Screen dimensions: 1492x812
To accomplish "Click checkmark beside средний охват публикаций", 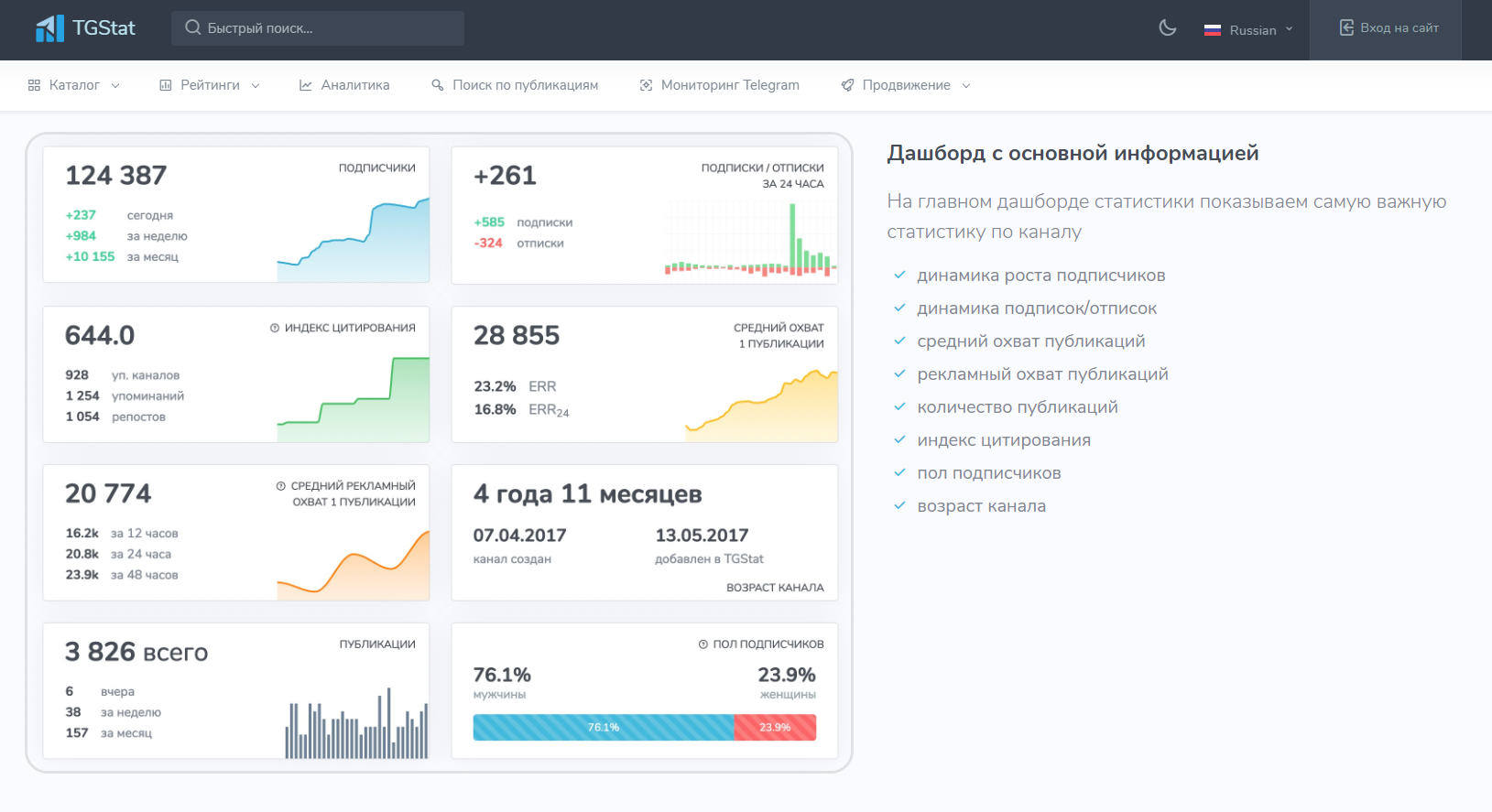I will (x=900, y=341).
